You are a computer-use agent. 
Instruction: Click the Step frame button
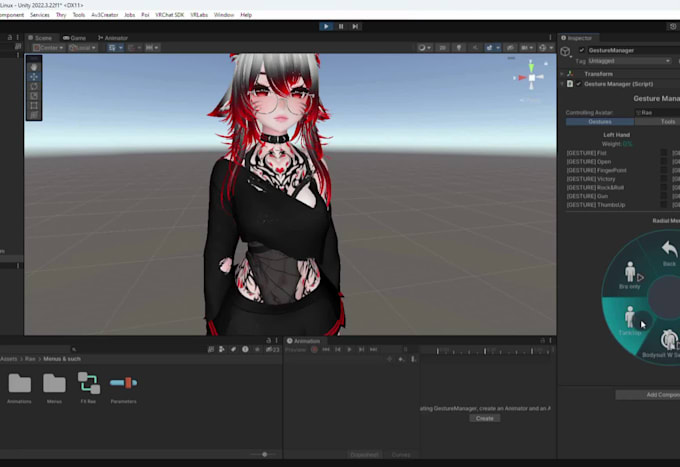point(355,26)
